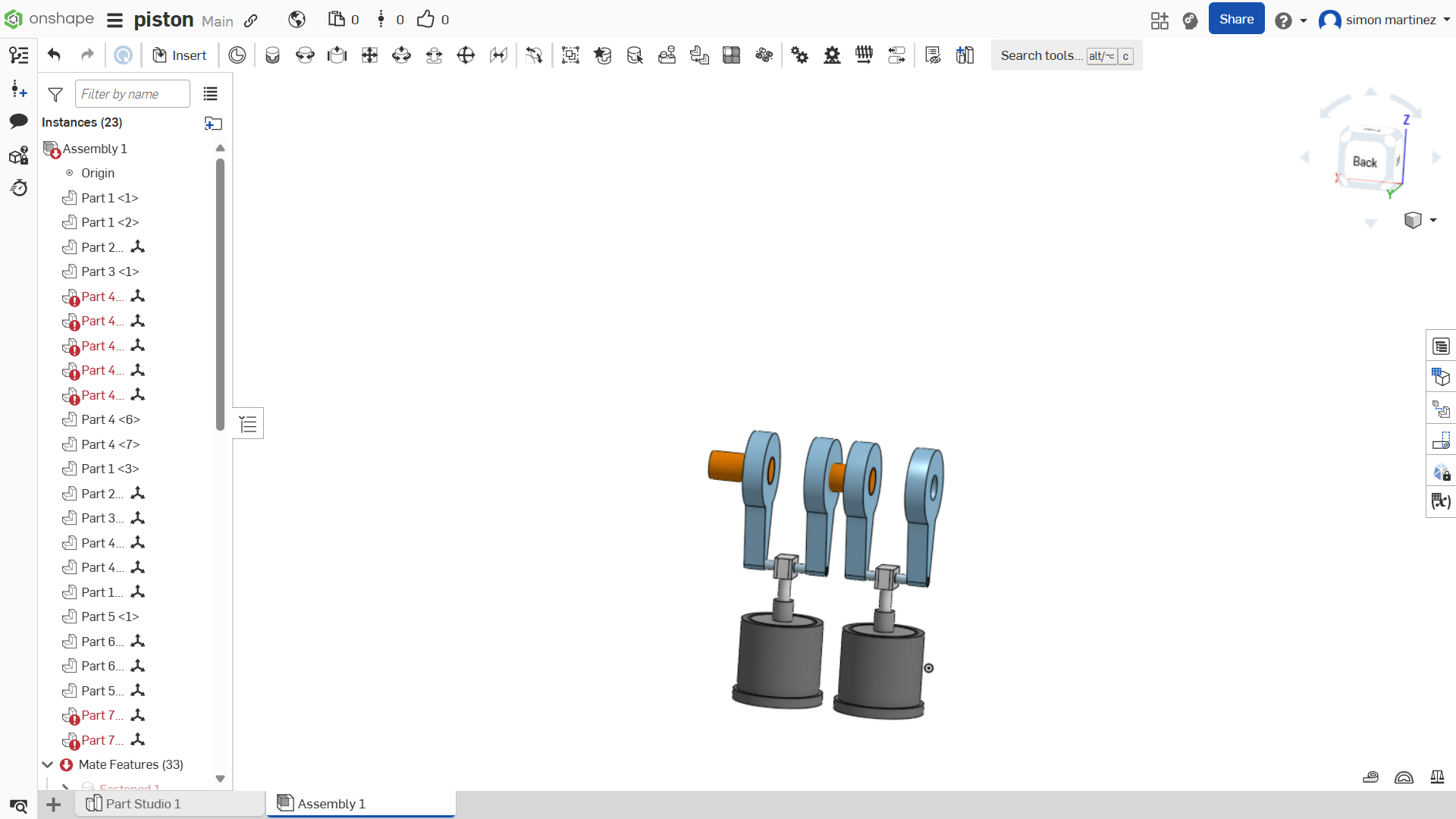Screen dimensions: 1456x819
Task: Select the Ball mate tool
Action: 466,55
